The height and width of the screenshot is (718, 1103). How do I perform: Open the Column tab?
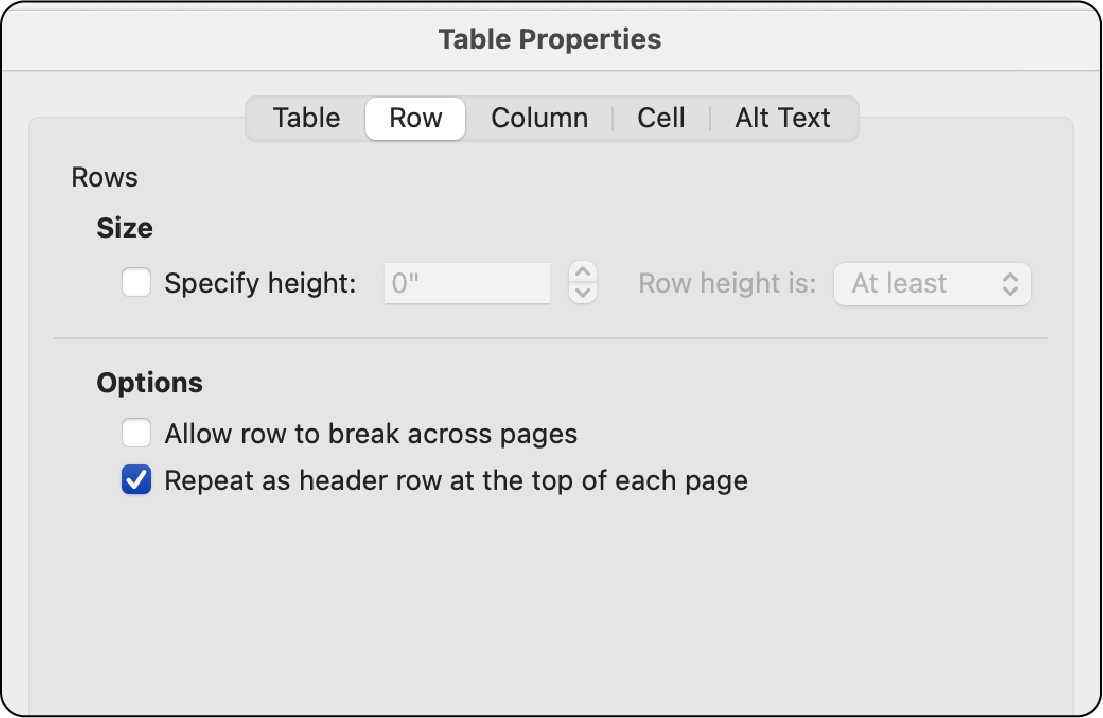(538, 118)
